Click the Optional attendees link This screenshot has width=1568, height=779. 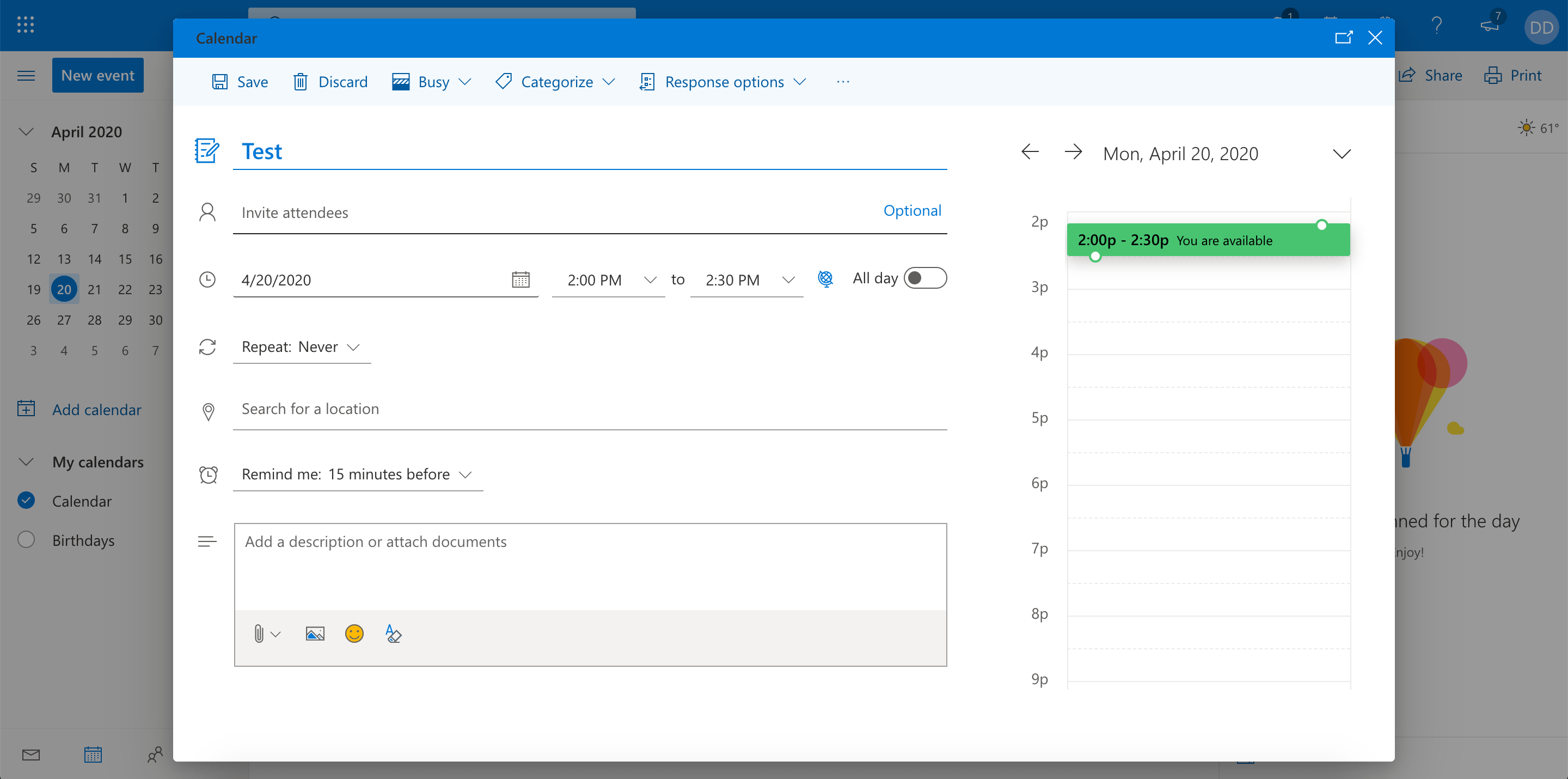912,211
